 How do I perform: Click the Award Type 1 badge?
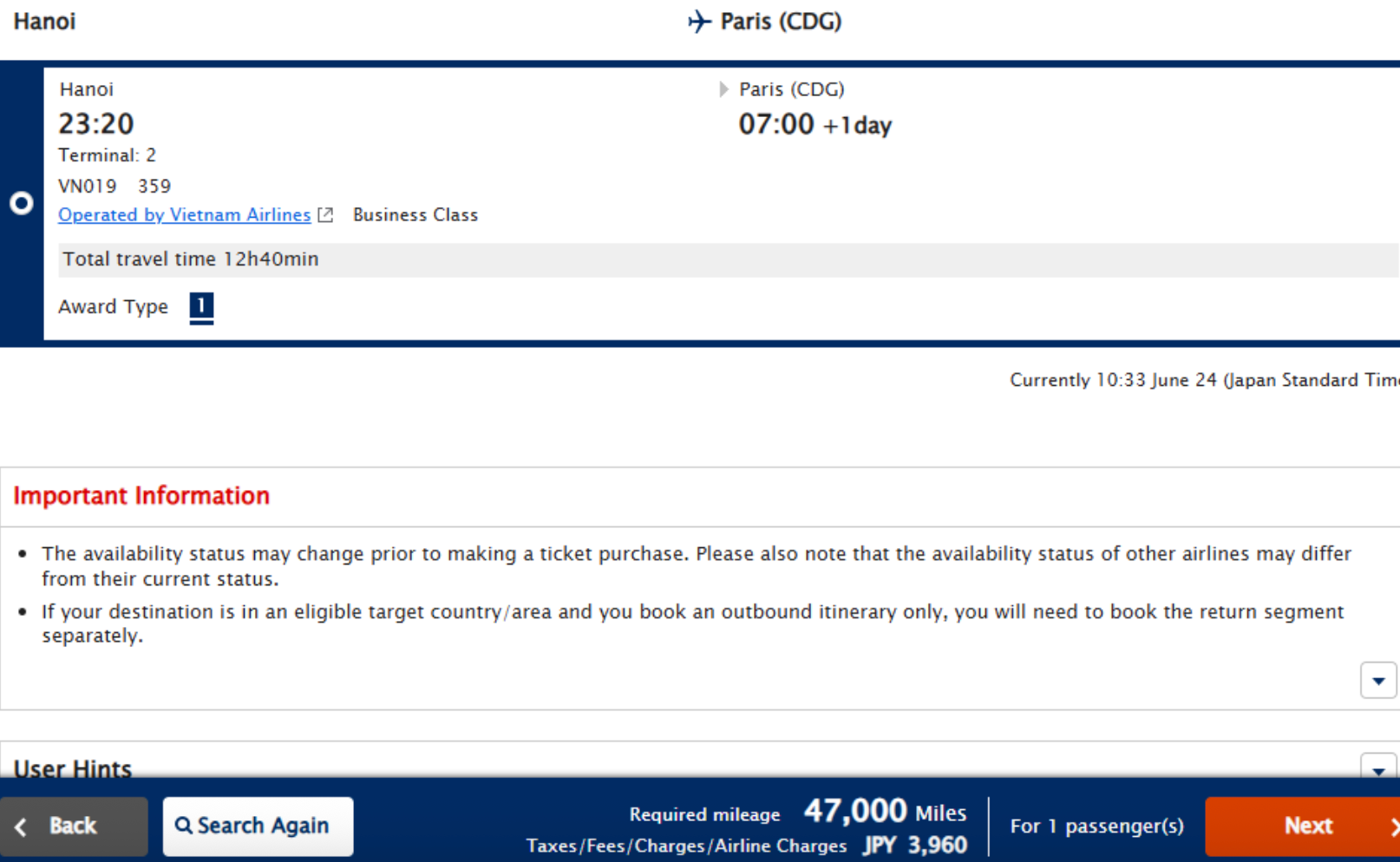pyautogui.click(x=201, y=306)
